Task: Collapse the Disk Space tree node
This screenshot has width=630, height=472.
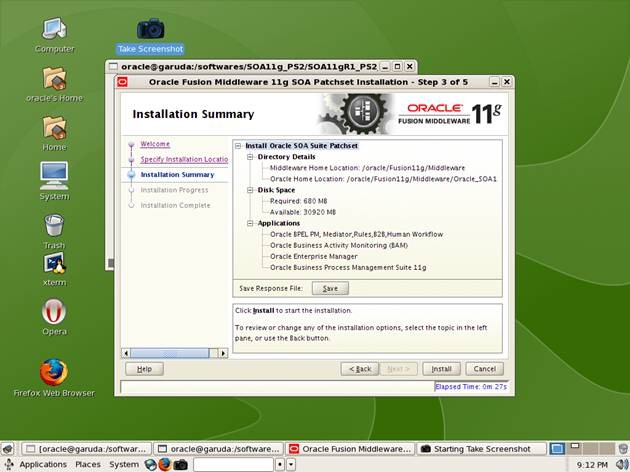Action: [x=250, y=190]
